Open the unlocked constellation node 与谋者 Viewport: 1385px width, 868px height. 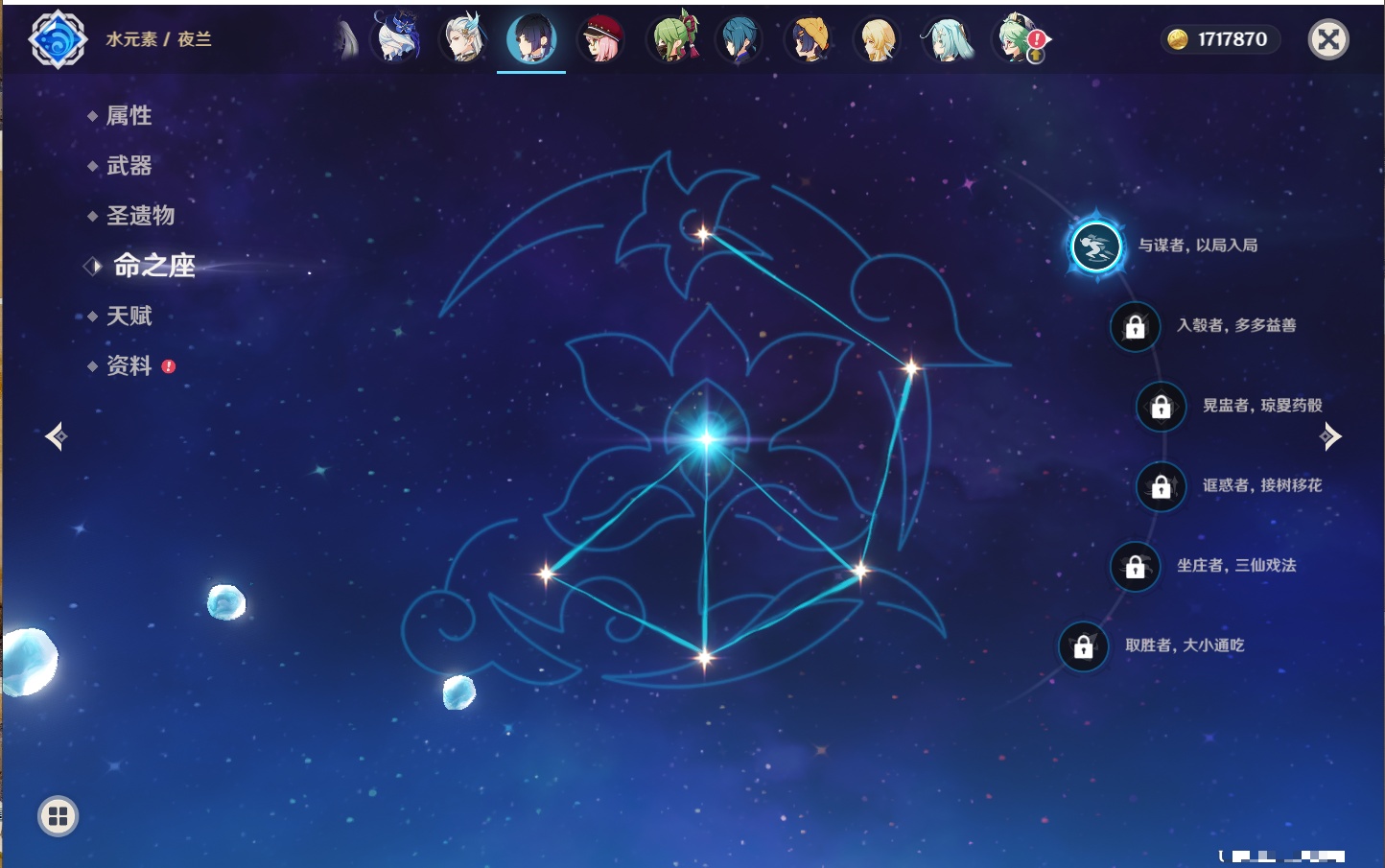[1095, 246]
